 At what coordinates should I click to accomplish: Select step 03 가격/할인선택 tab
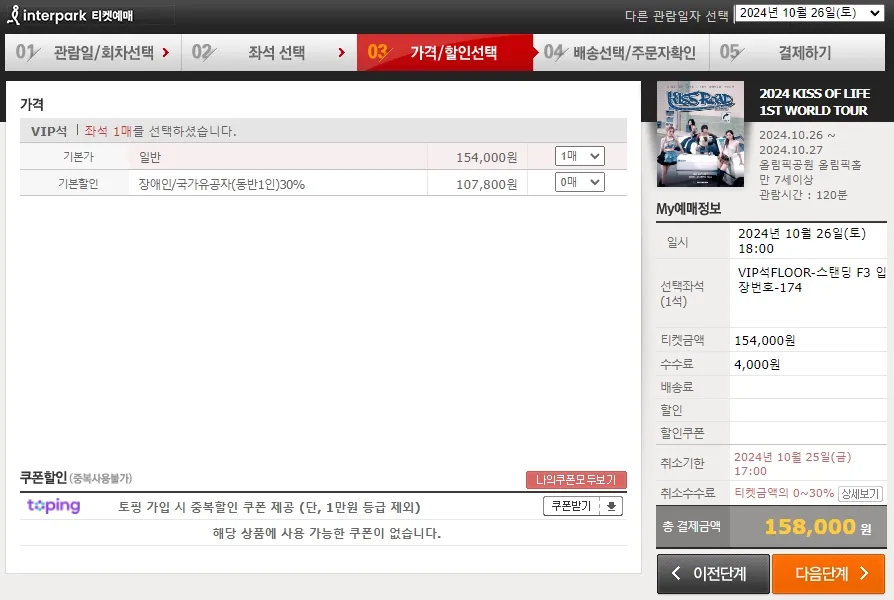point(446,52)
